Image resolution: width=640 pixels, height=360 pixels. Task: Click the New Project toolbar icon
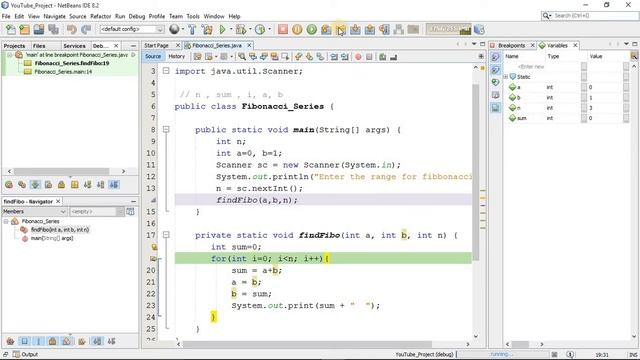[25, 29]
